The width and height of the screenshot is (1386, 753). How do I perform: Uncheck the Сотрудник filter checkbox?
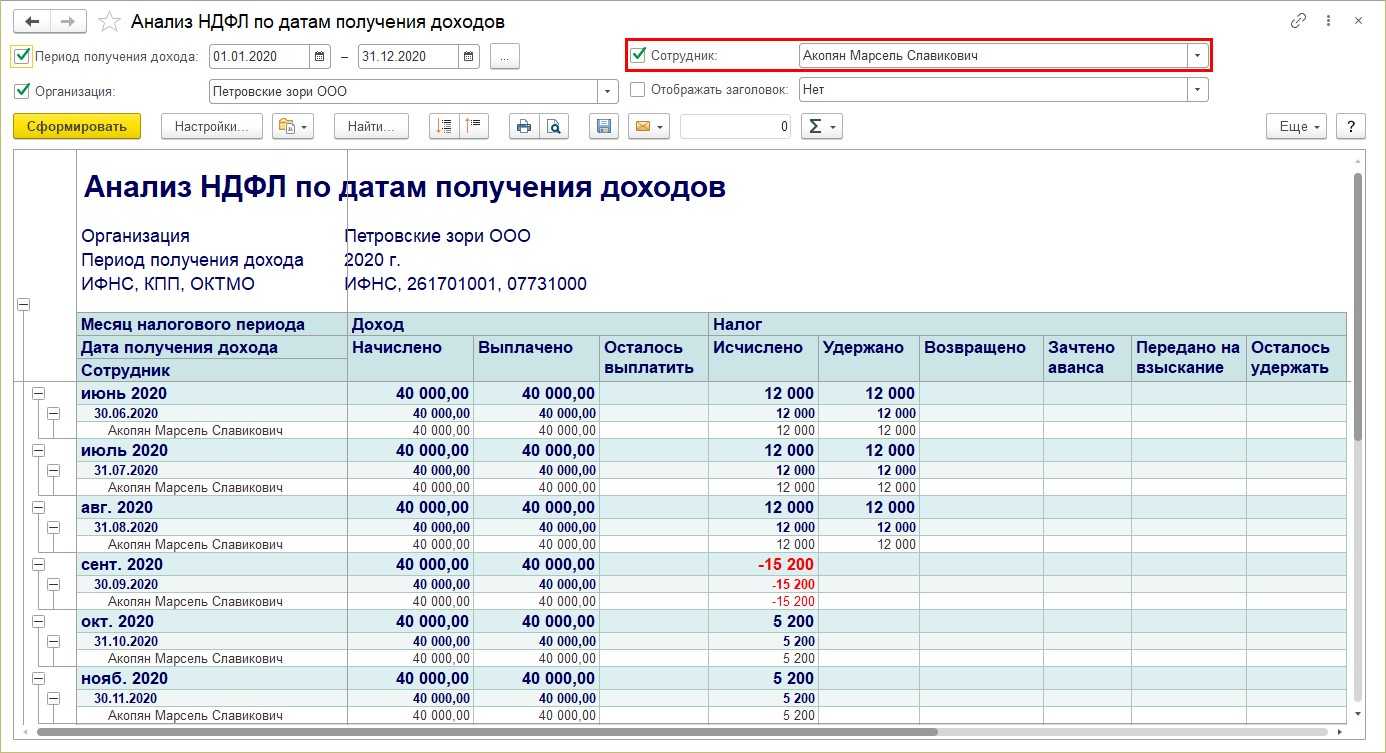click(639, 56)
